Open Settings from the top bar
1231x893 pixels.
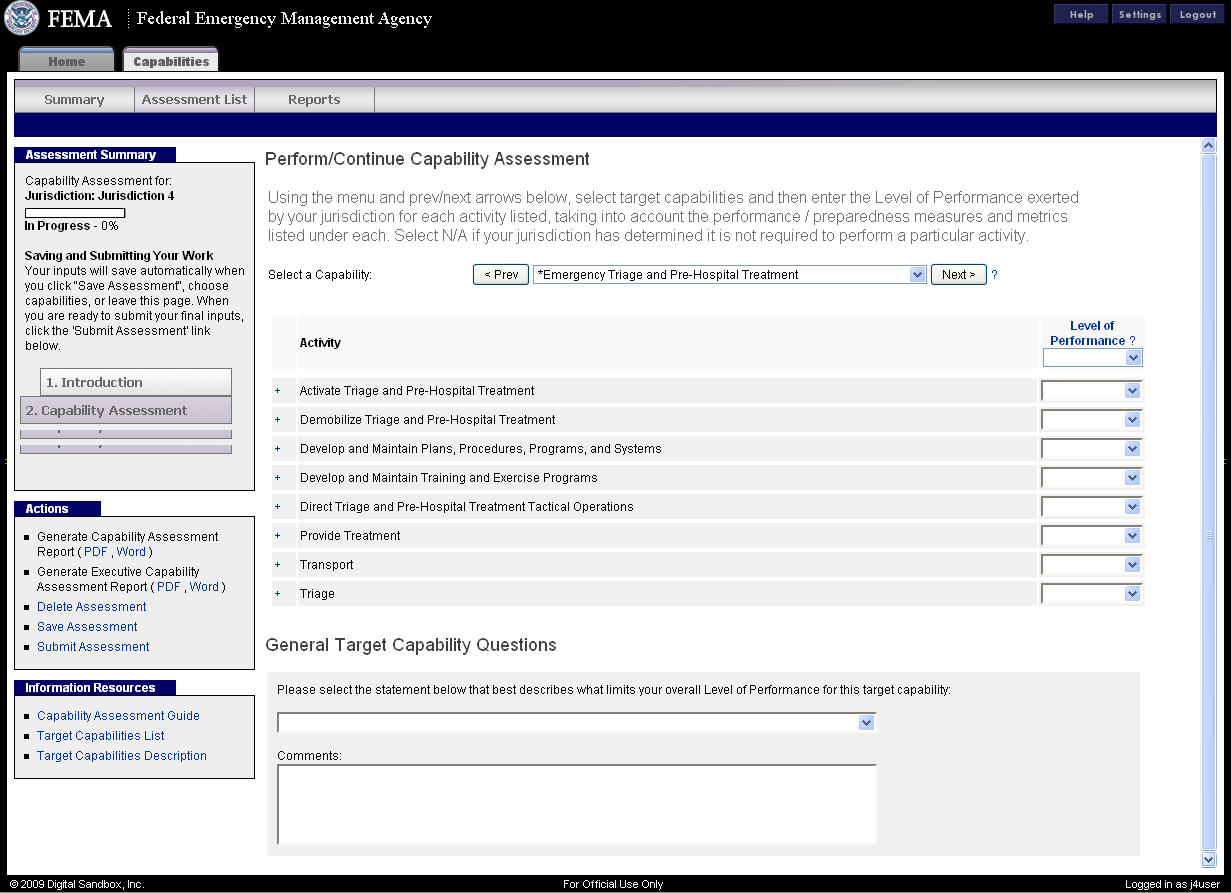pos(1139,14)
